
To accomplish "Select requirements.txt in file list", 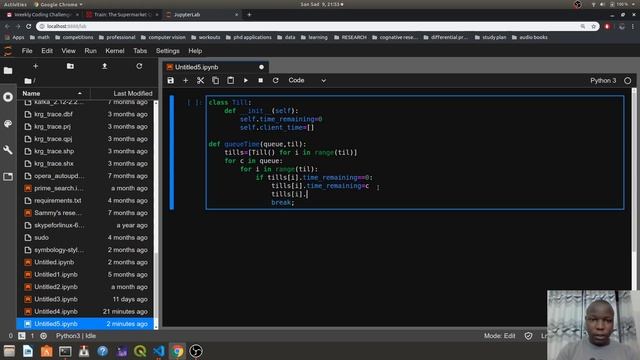I will [85, 200].
